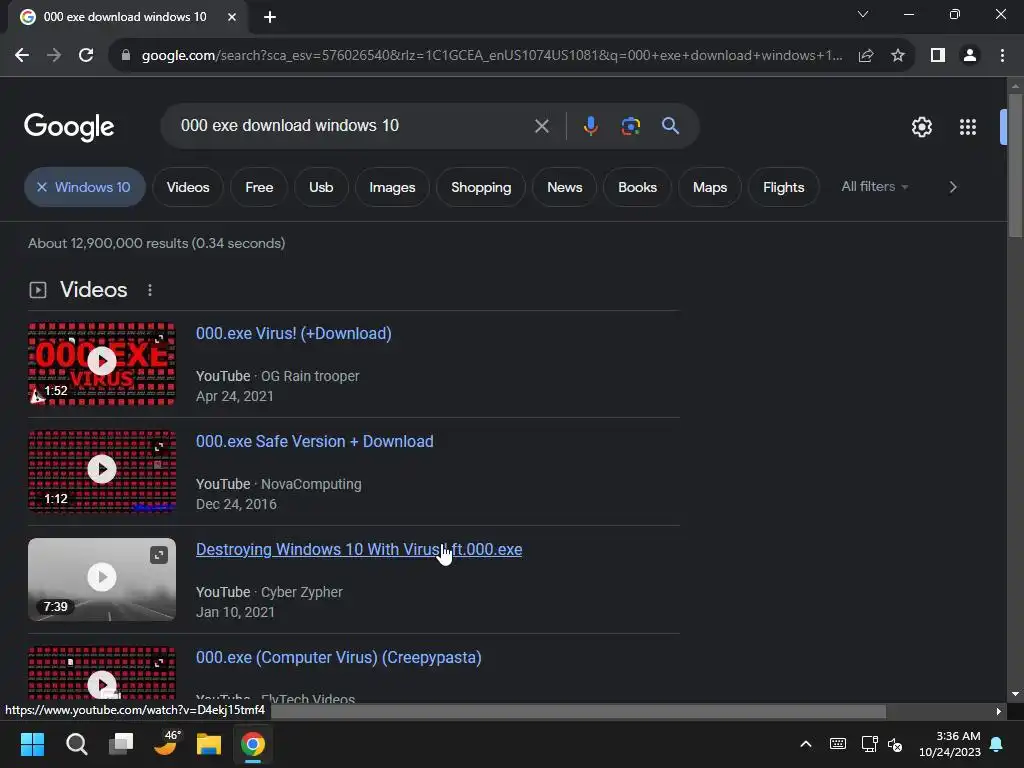This screenshot has height=768, width=1024.
Task: Click the forward navigation arrow
Action: click(54, 56)
